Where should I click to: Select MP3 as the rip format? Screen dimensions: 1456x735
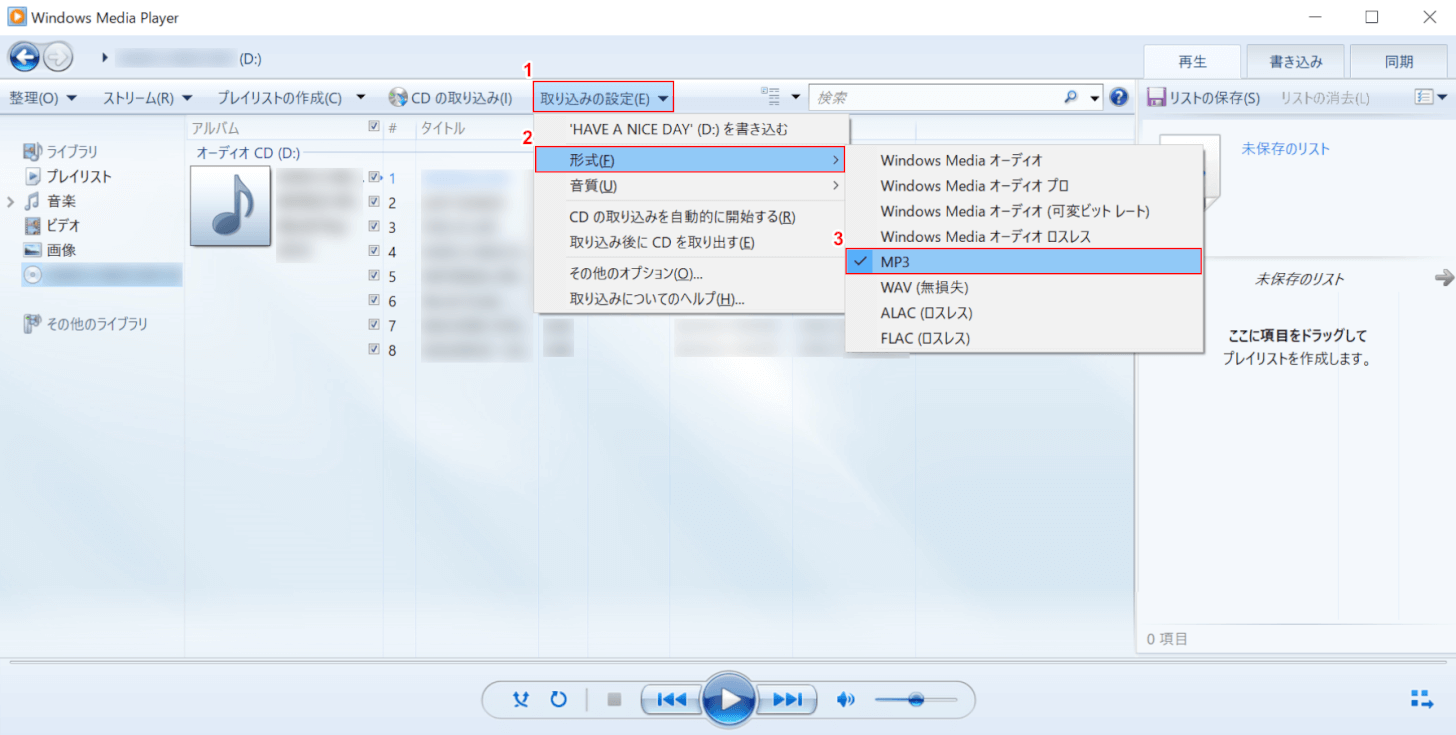point(1024,261)
